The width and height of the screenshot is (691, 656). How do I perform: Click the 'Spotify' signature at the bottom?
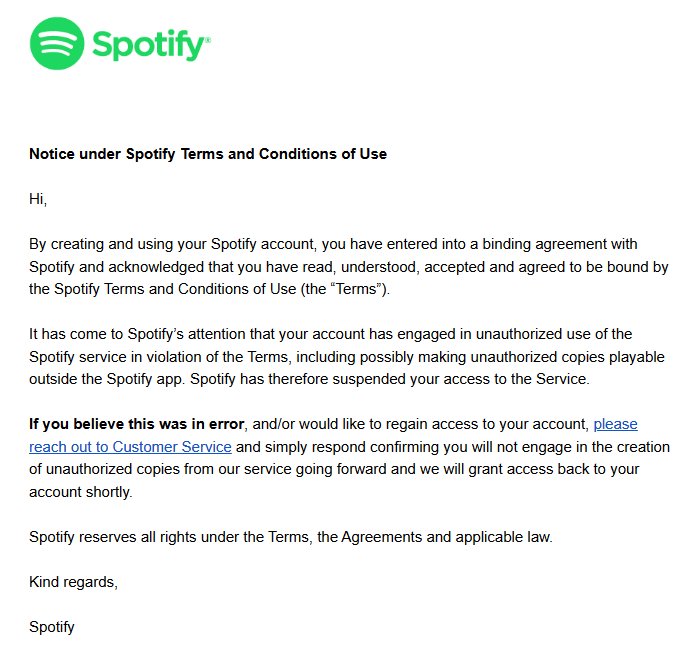tap(52, 627)
